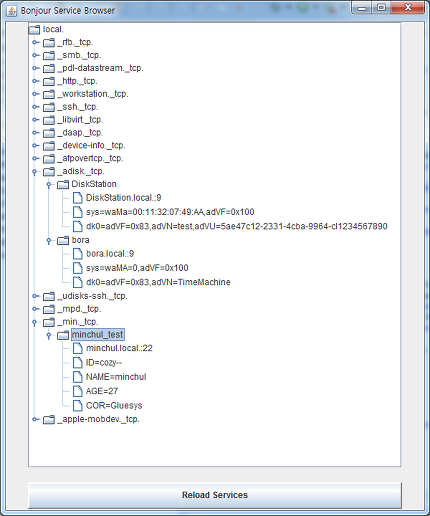This screenshot has height=516, width=430.
Task: Click the bora folder icon
Action: [x=63, y=240]
